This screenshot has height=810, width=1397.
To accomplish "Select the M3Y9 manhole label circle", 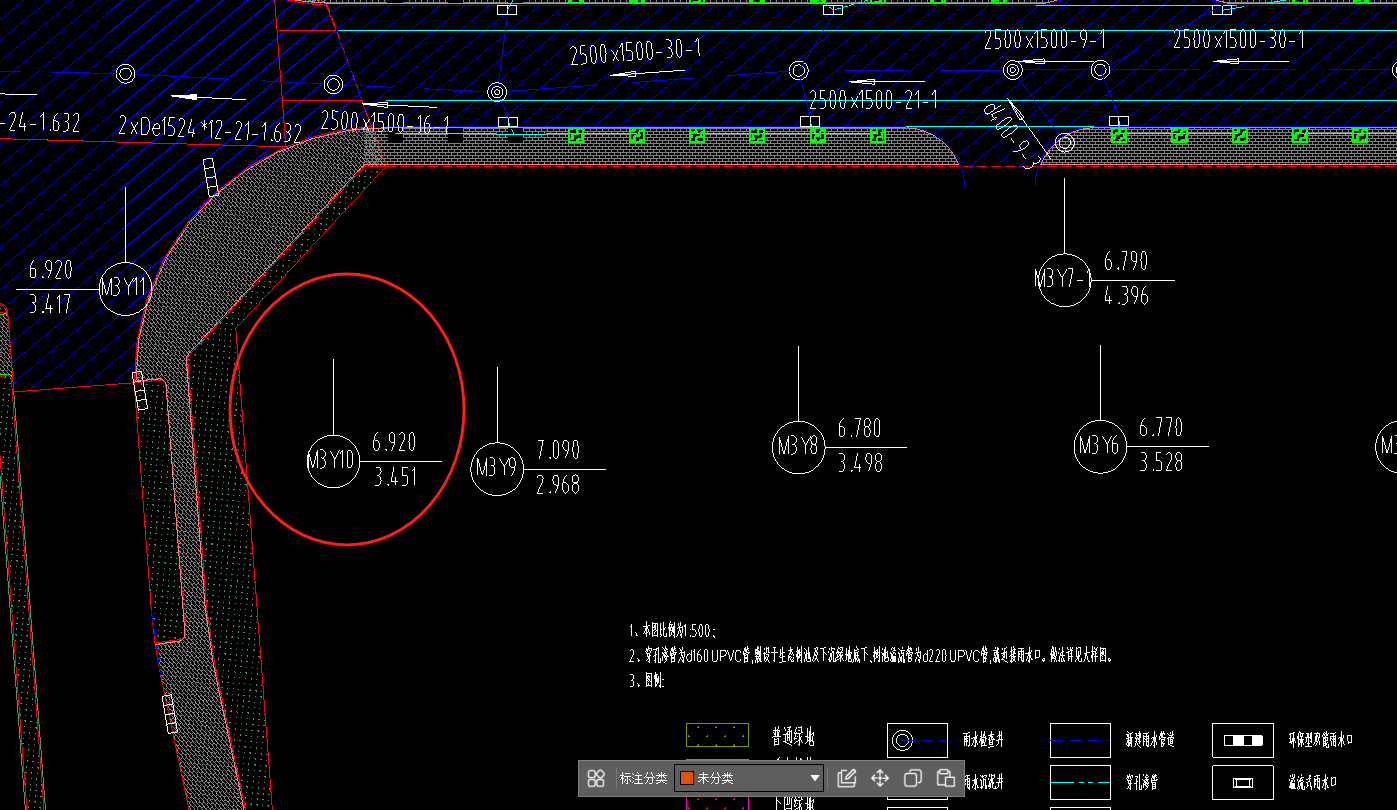I will (497, 468).
